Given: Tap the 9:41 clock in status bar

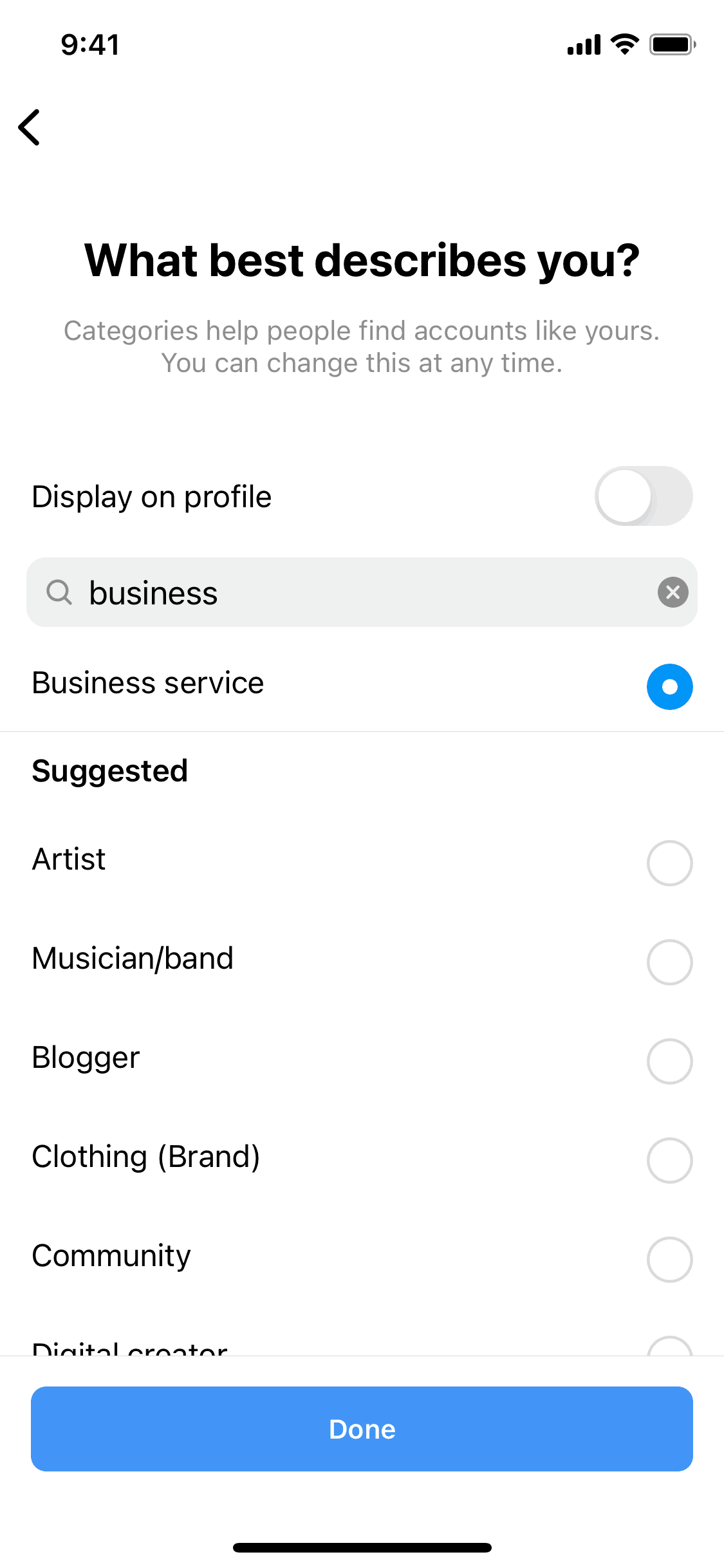Looking at the screenshot, I should click(90, 45).
